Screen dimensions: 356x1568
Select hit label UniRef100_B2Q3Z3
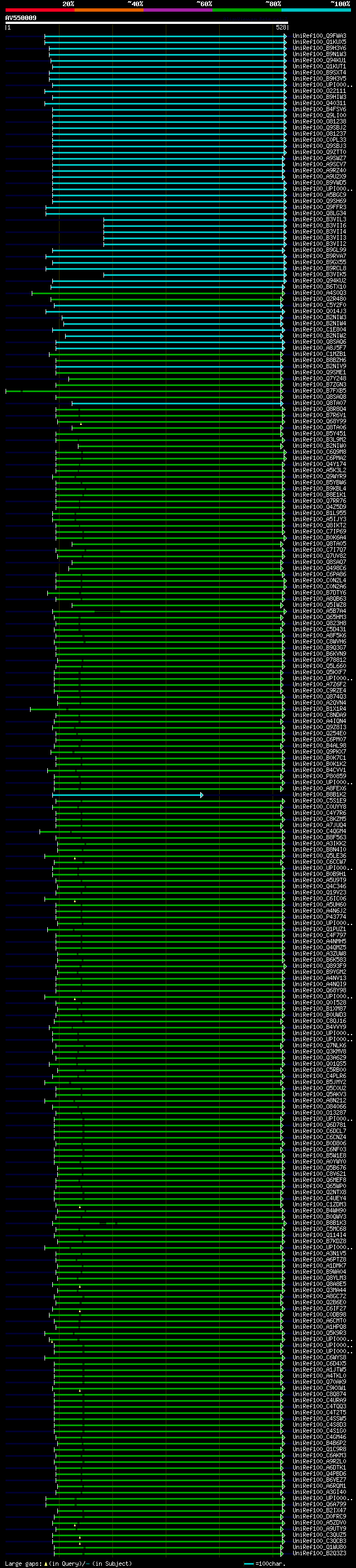coord(319,1553)
